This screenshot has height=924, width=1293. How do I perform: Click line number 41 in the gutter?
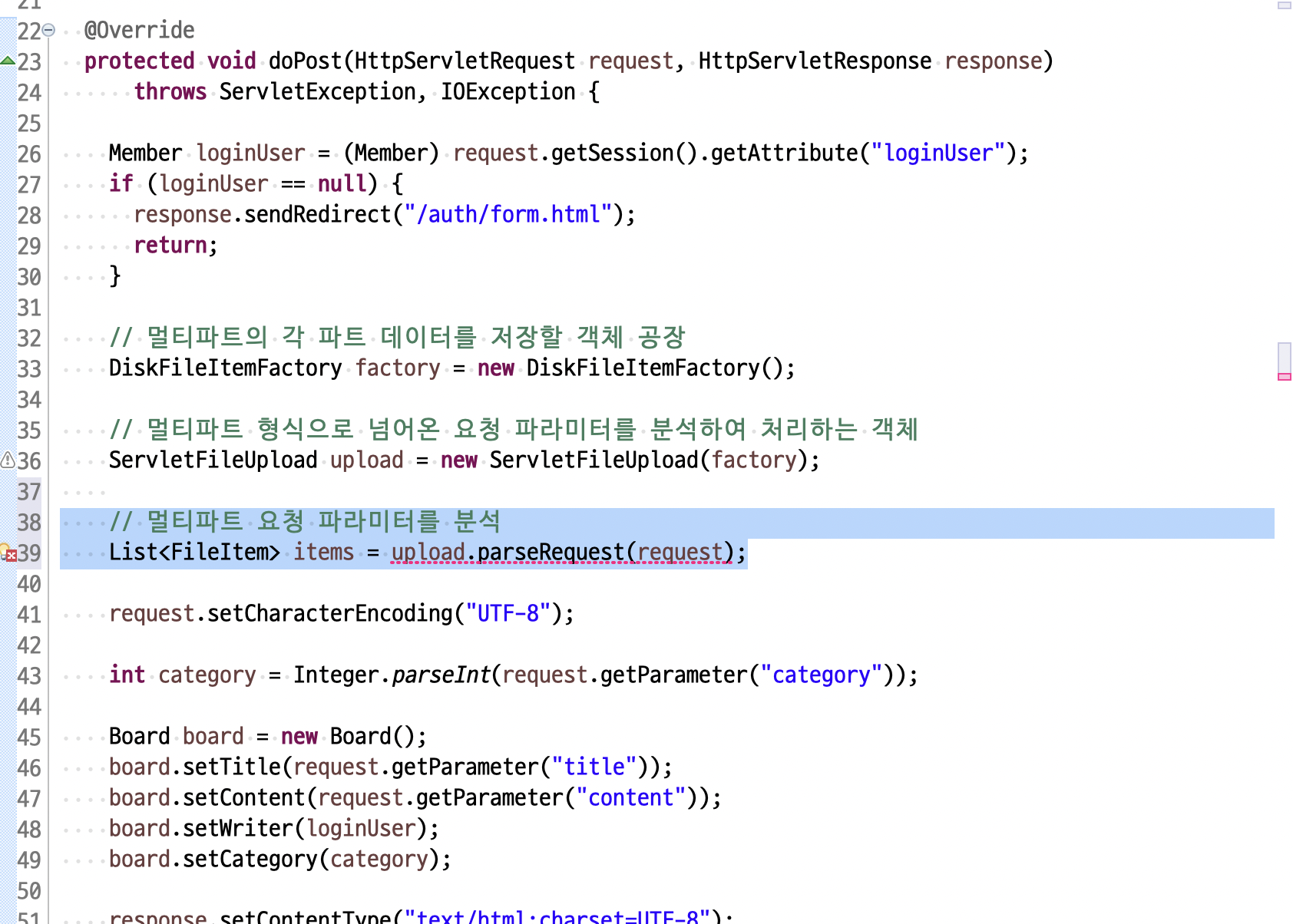coord(29,614)
